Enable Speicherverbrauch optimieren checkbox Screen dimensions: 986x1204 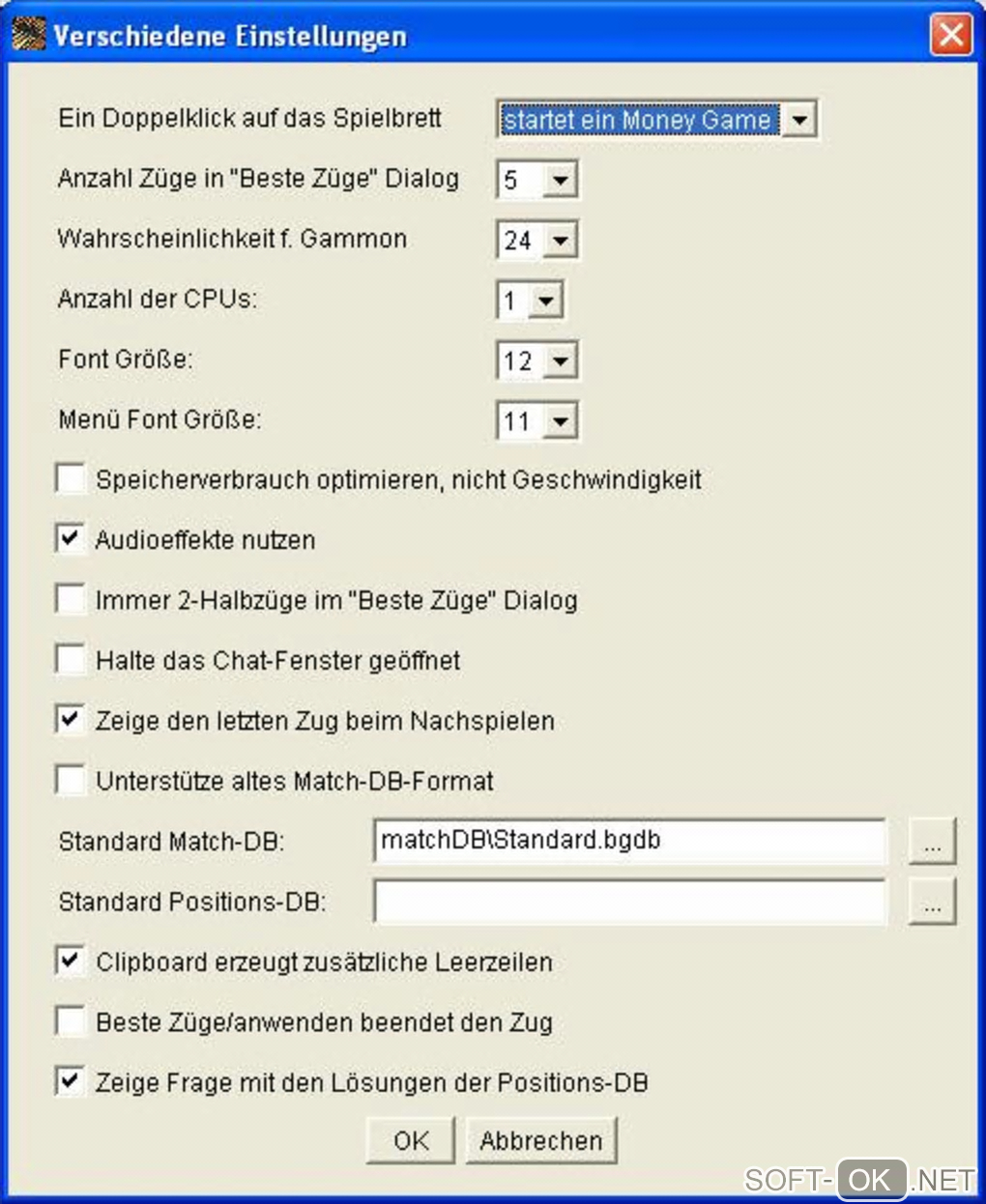pyautogui.click(x=71, y=479)
